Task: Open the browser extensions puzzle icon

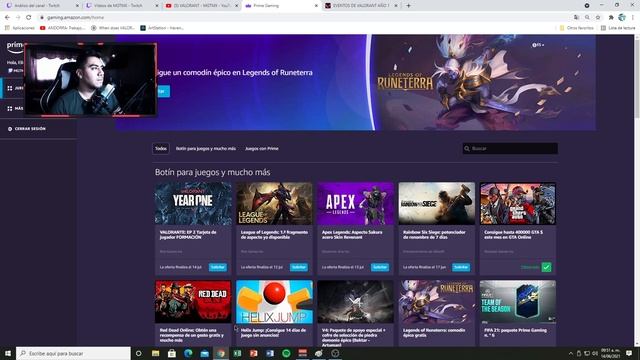Action: point(611,18)
